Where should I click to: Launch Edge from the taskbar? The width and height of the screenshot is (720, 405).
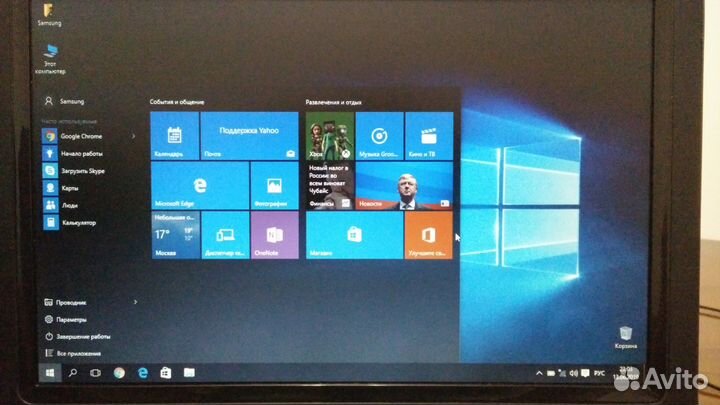tap(143, 373)
